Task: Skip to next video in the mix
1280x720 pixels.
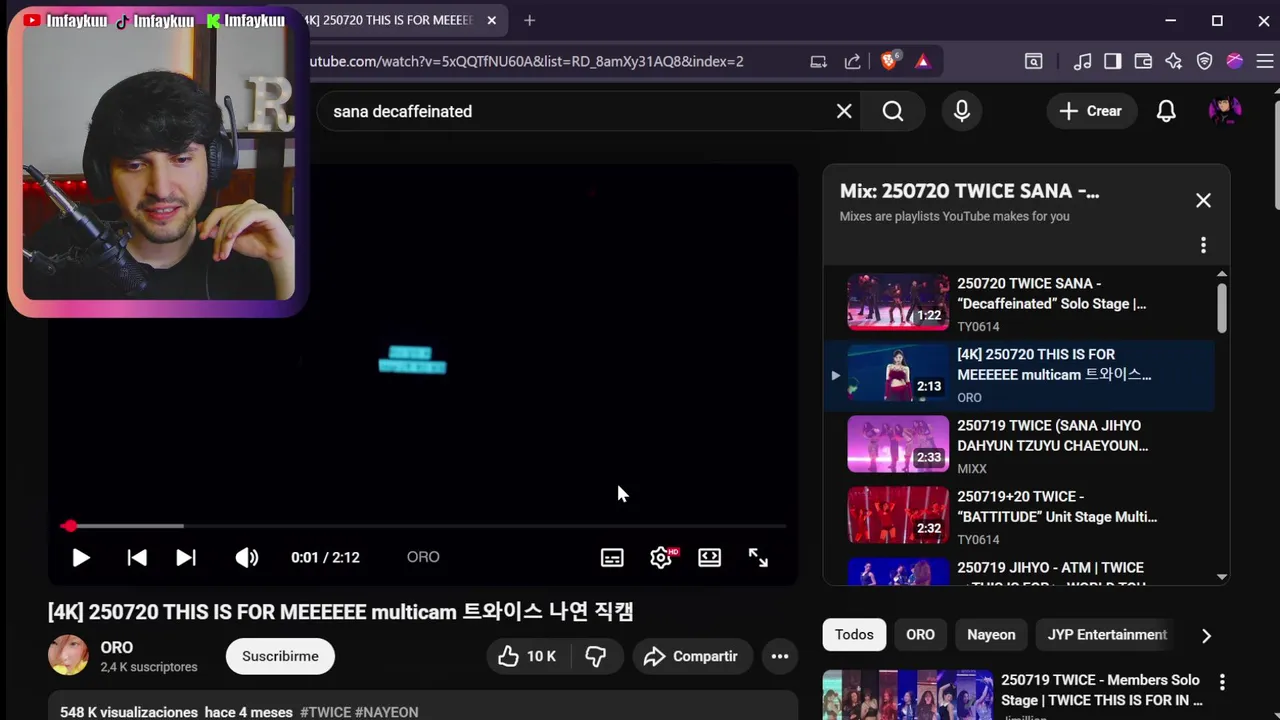Action: (186, 557)
